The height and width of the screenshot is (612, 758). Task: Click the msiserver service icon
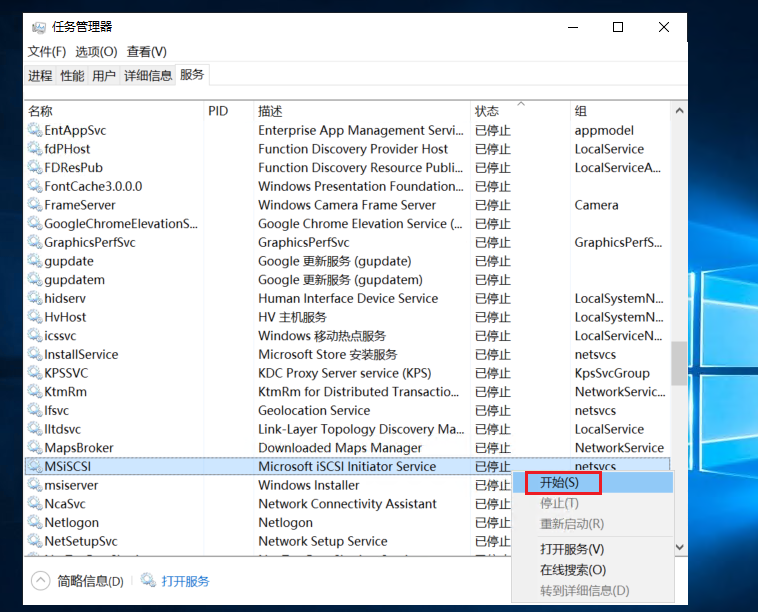tap(35, 485)
